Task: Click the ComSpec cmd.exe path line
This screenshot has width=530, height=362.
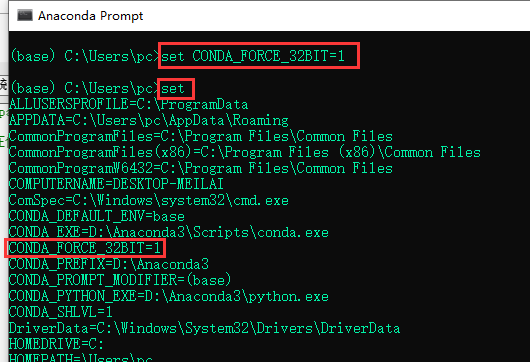Action: point(149,200)
